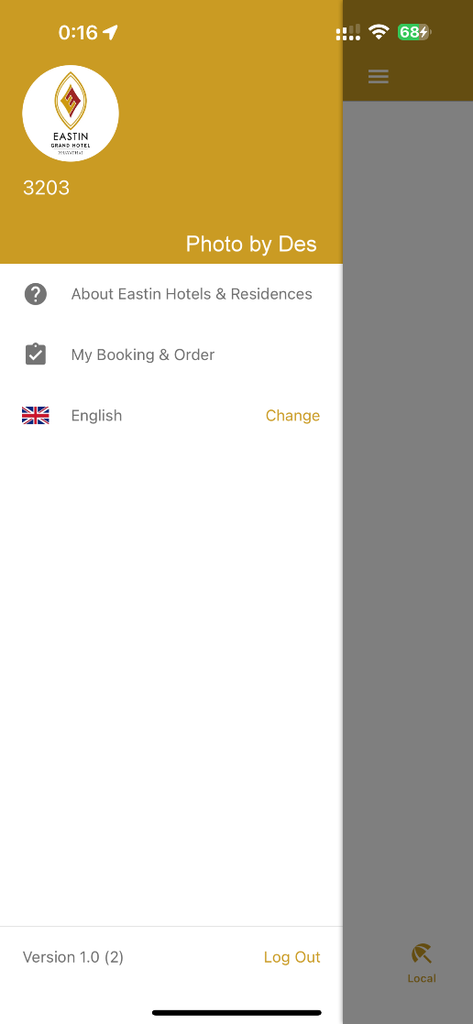This screenshot has height=1024, width=473.
Task: Click the hamburger menu icon
Action: (378, 76)
